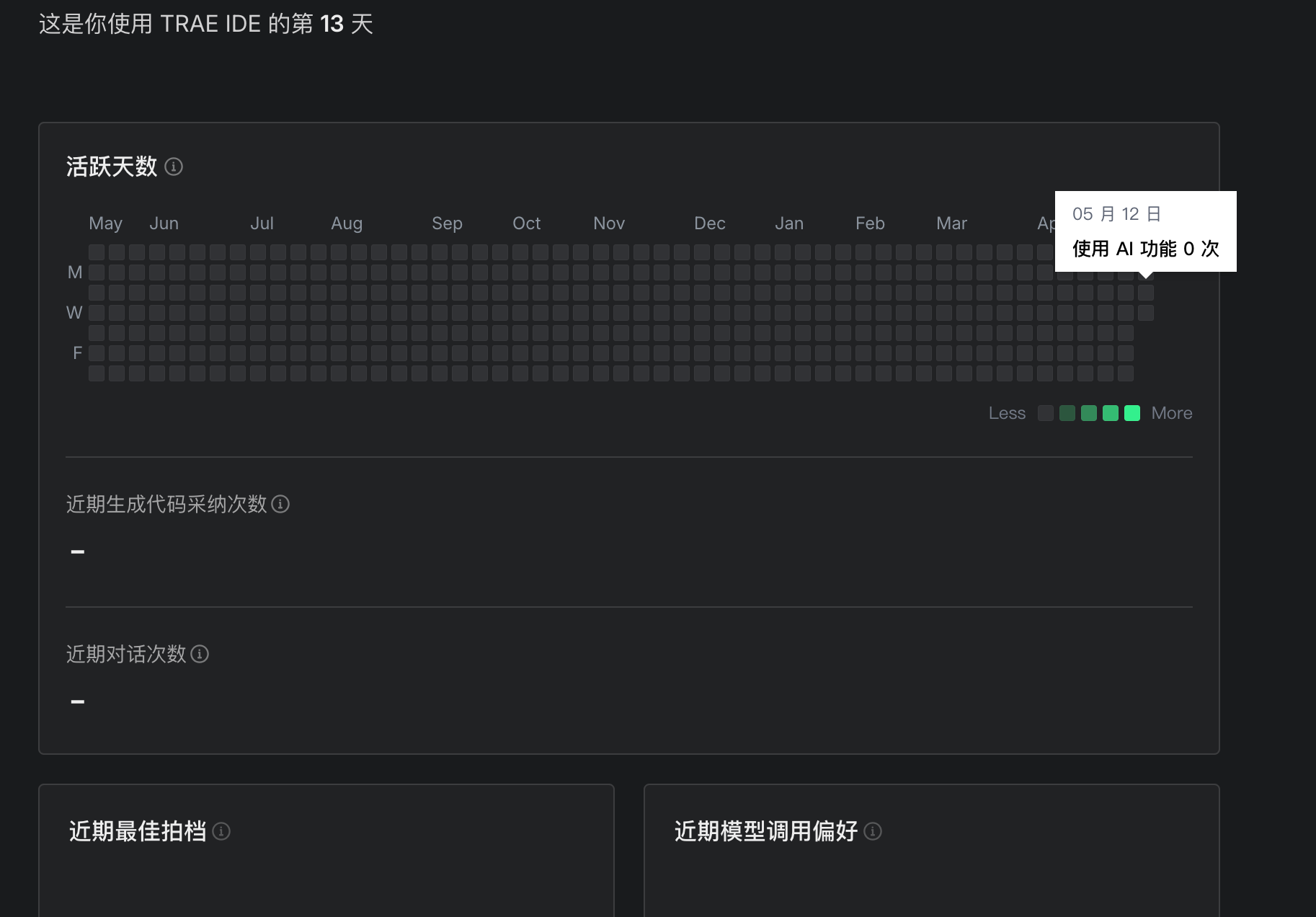1316x917 pixels.
Task: Click tooltip text 使用 AI 功能 0 次
Action: pos(1146,249)
